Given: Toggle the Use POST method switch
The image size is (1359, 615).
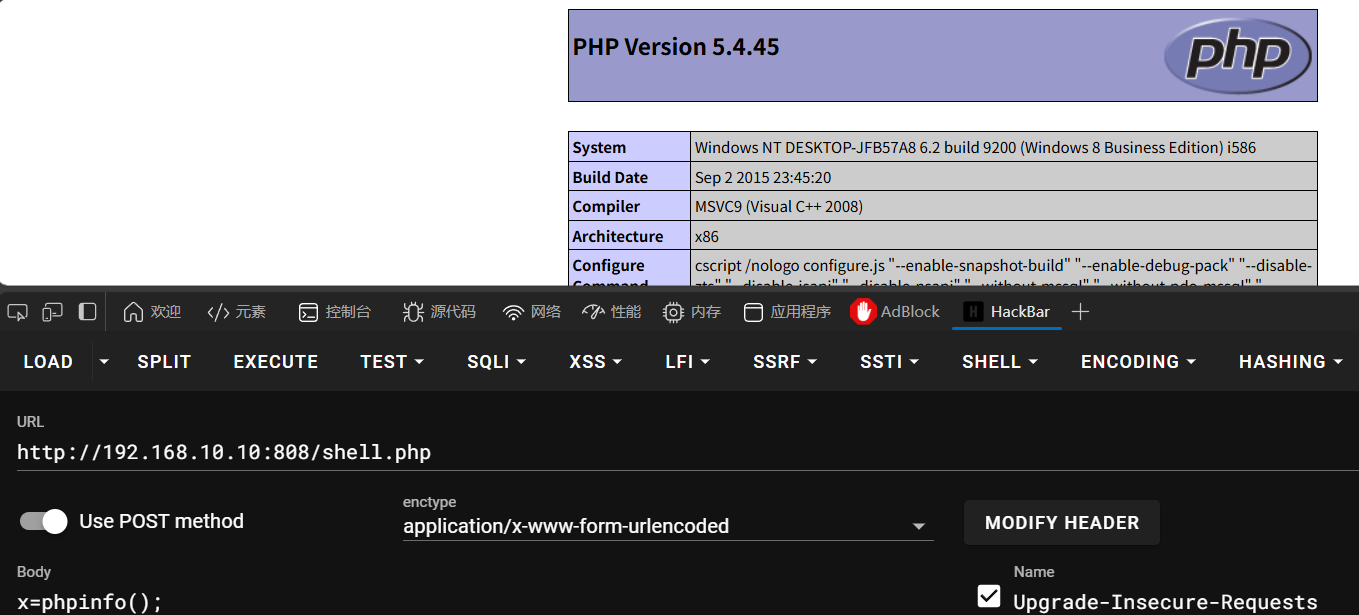Looking at the screenshot, I should (x=43, y=521).
